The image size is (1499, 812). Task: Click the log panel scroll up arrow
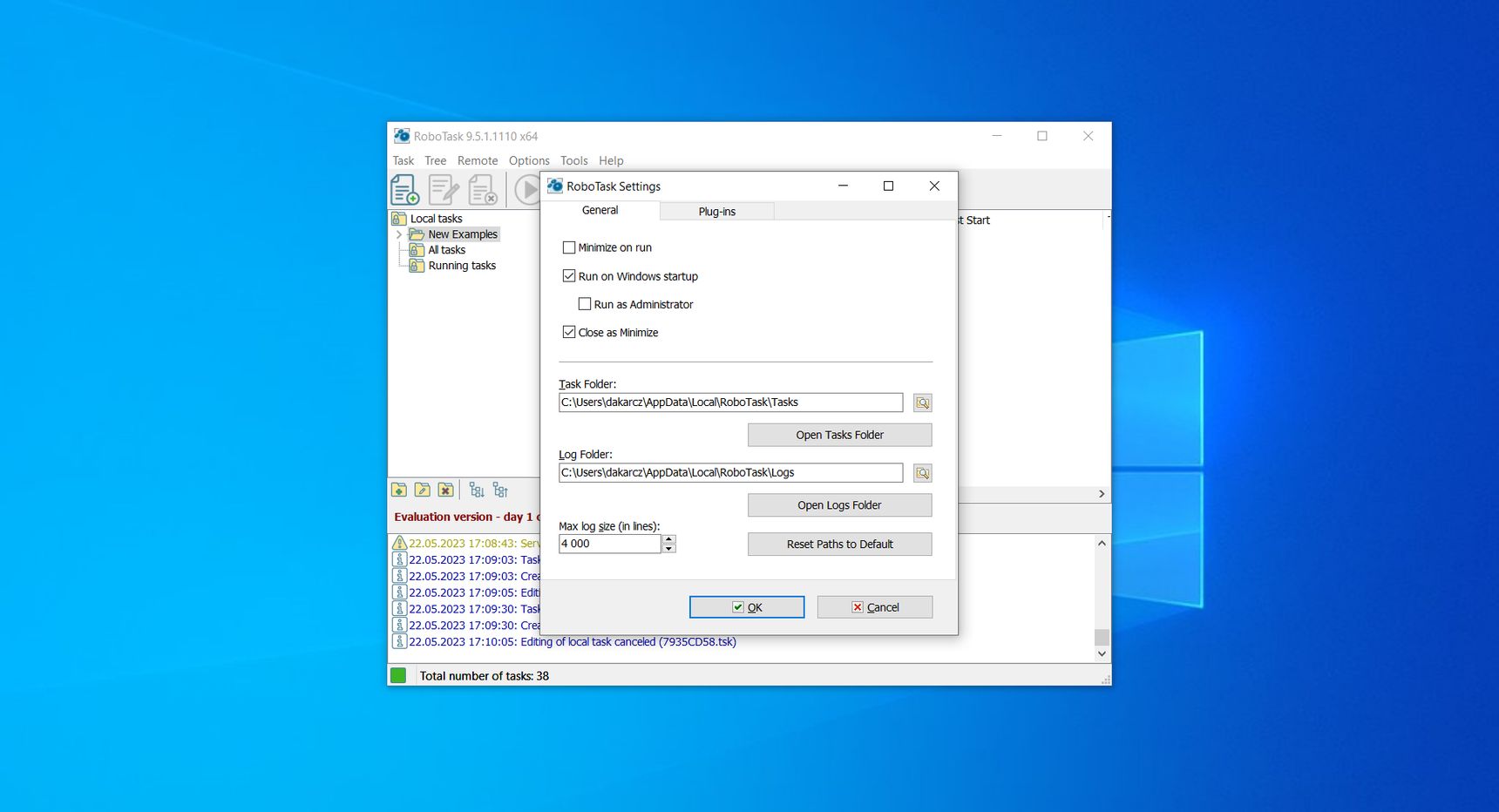pyautogui.click(x=1102, y=543)
